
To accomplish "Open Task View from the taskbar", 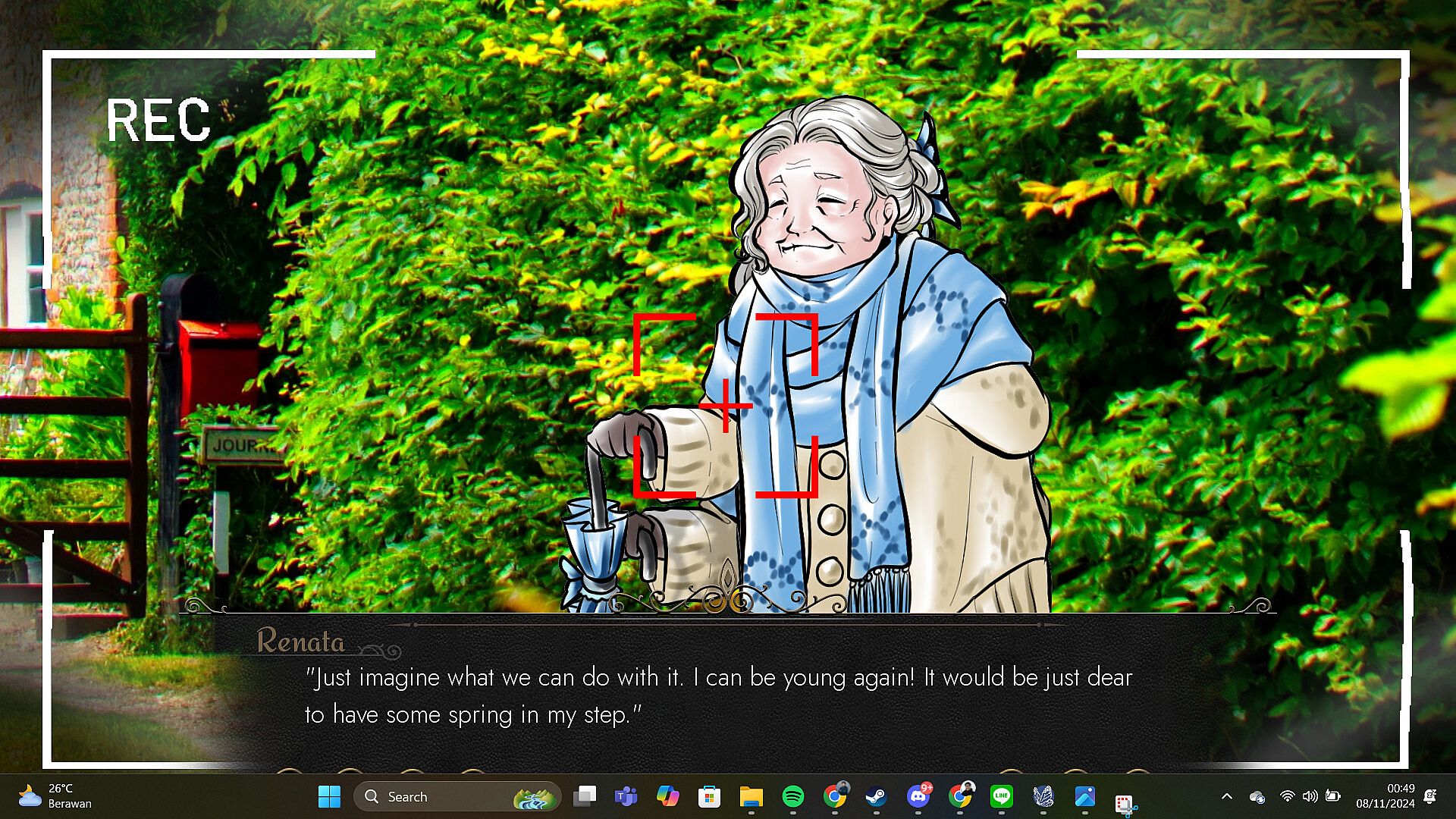I will tap(585, 796).
